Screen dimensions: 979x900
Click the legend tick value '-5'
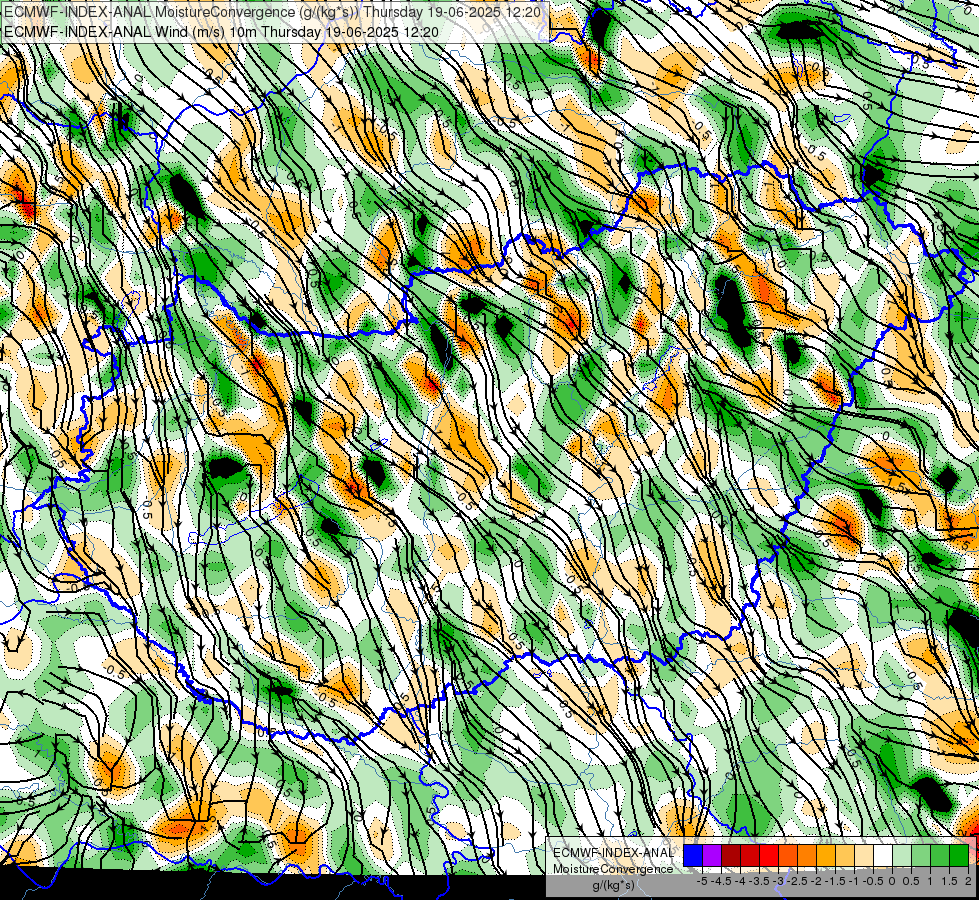pos(702,881)
